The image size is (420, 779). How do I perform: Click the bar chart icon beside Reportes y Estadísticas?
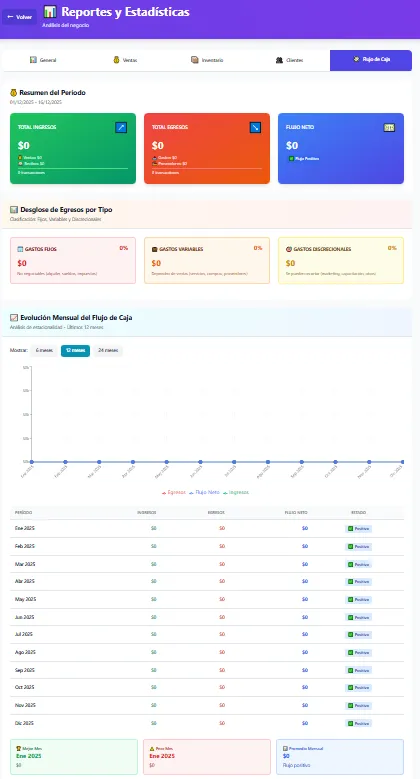(50, 11)
